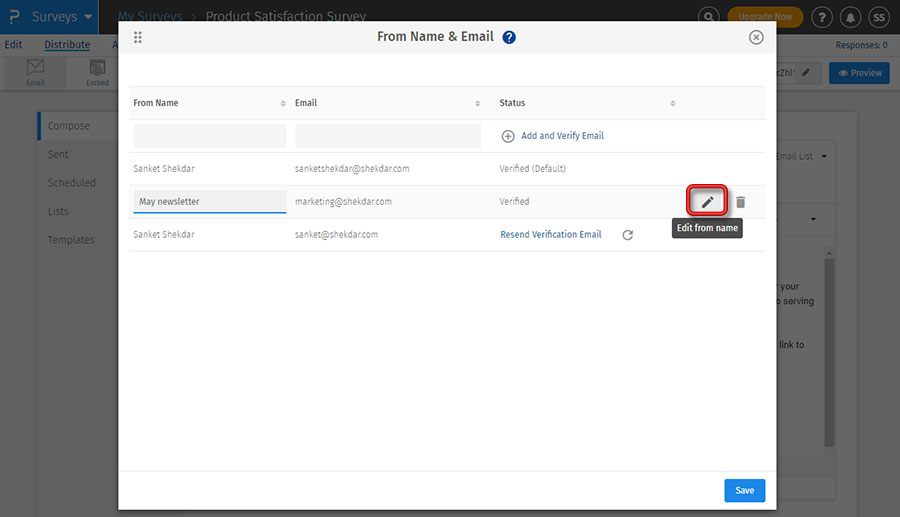The image size is (900, 517).
Task: Click Sanket Shekdar name in sanket@shekdar.com row
Action: pyautogui.click(x=164, y=235)
